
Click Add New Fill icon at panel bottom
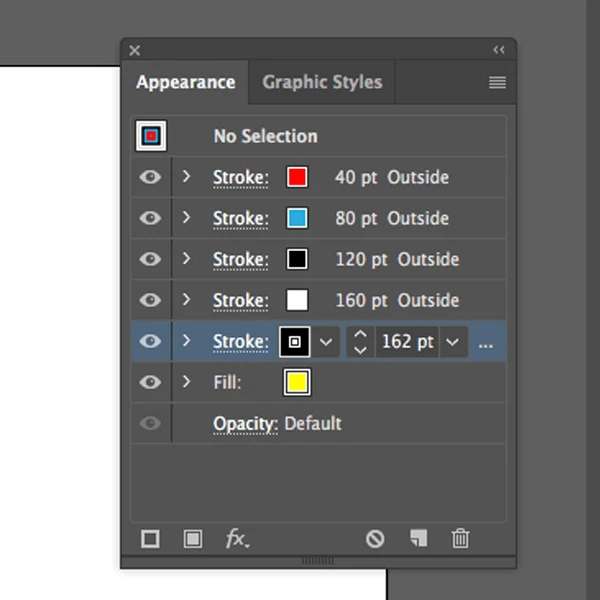pos(193,539)
